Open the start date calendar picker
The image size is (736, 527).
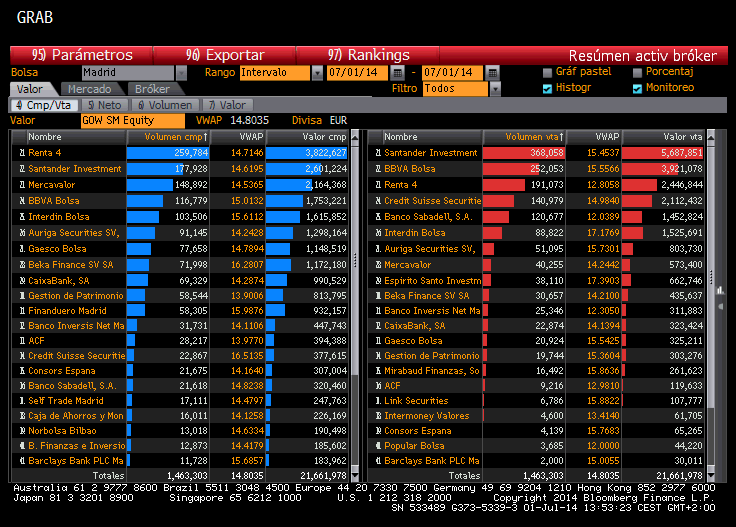click(x=397, y=73)
